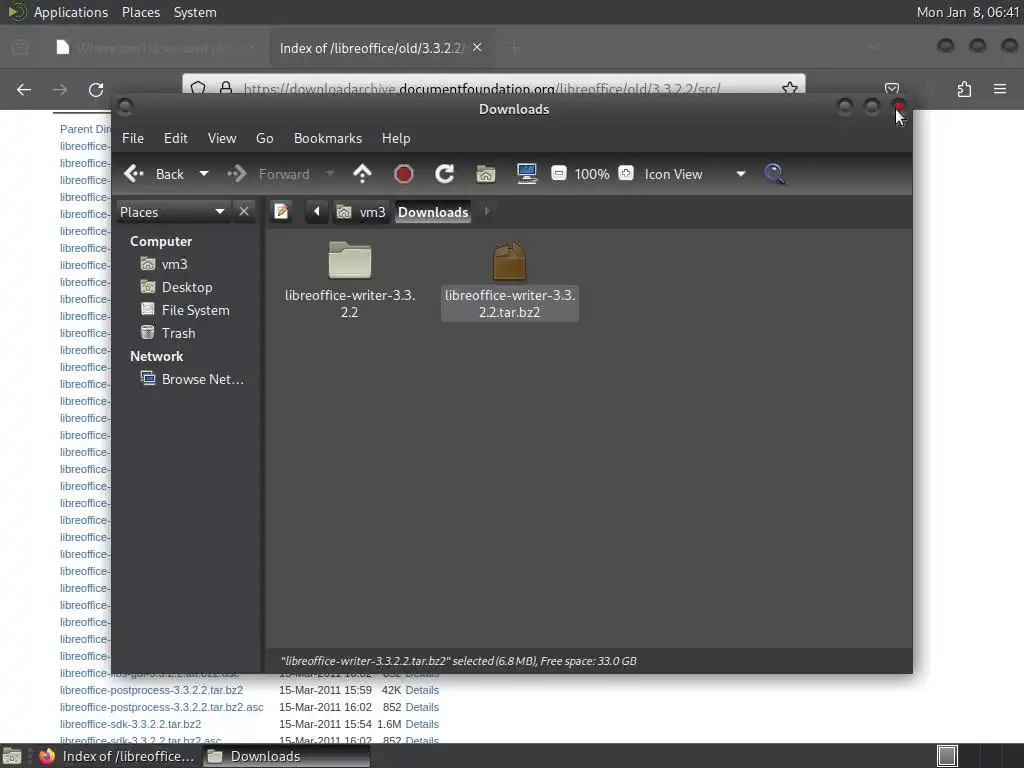Click the Network heading in the sidebar
The image size is (1024, 768).
tap(156, 357)
